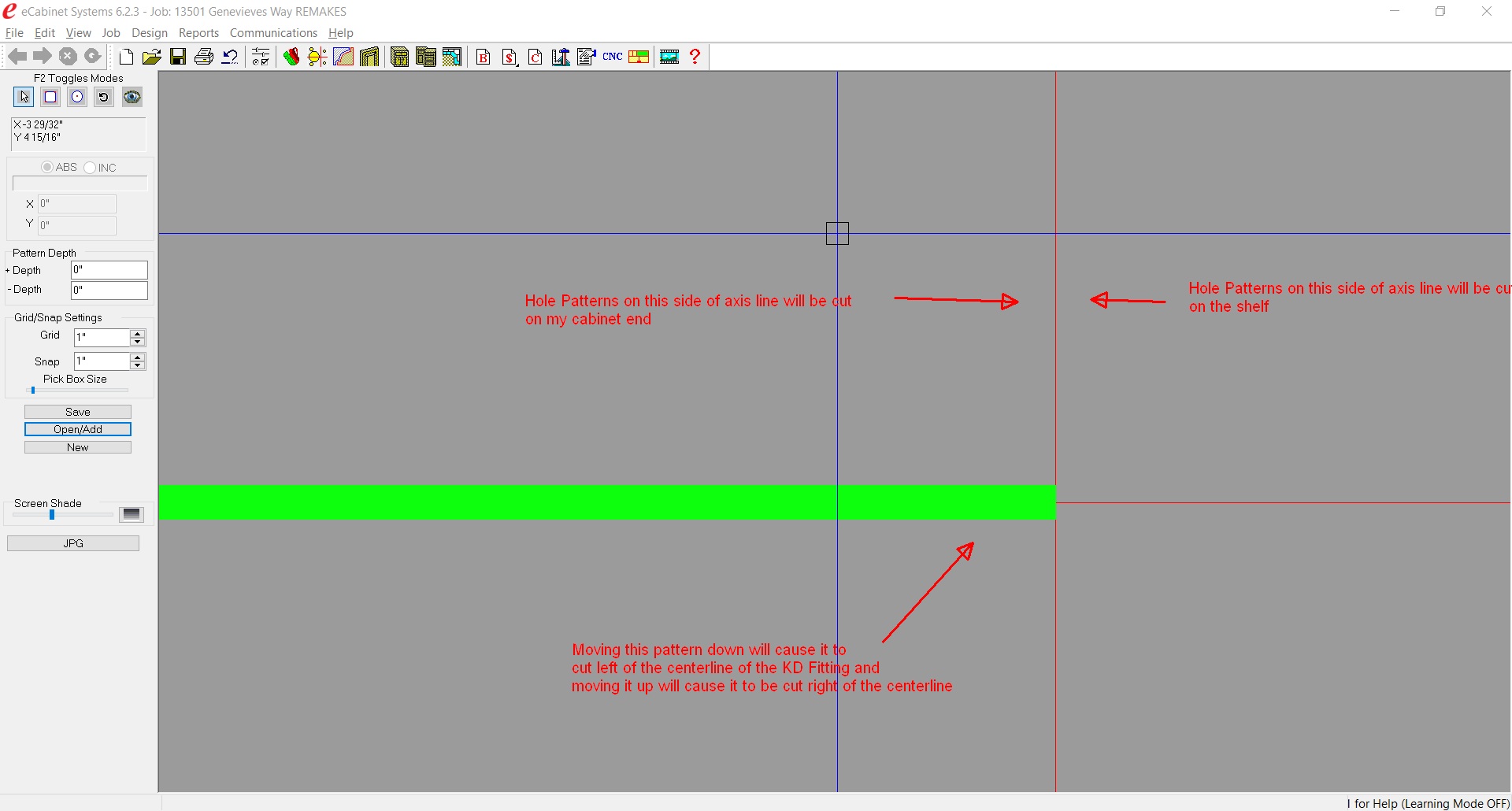The width and height of the screenshot is (1512, 811).
Task: Click the undo arrow toolbar icon
Action: point(230,57)
